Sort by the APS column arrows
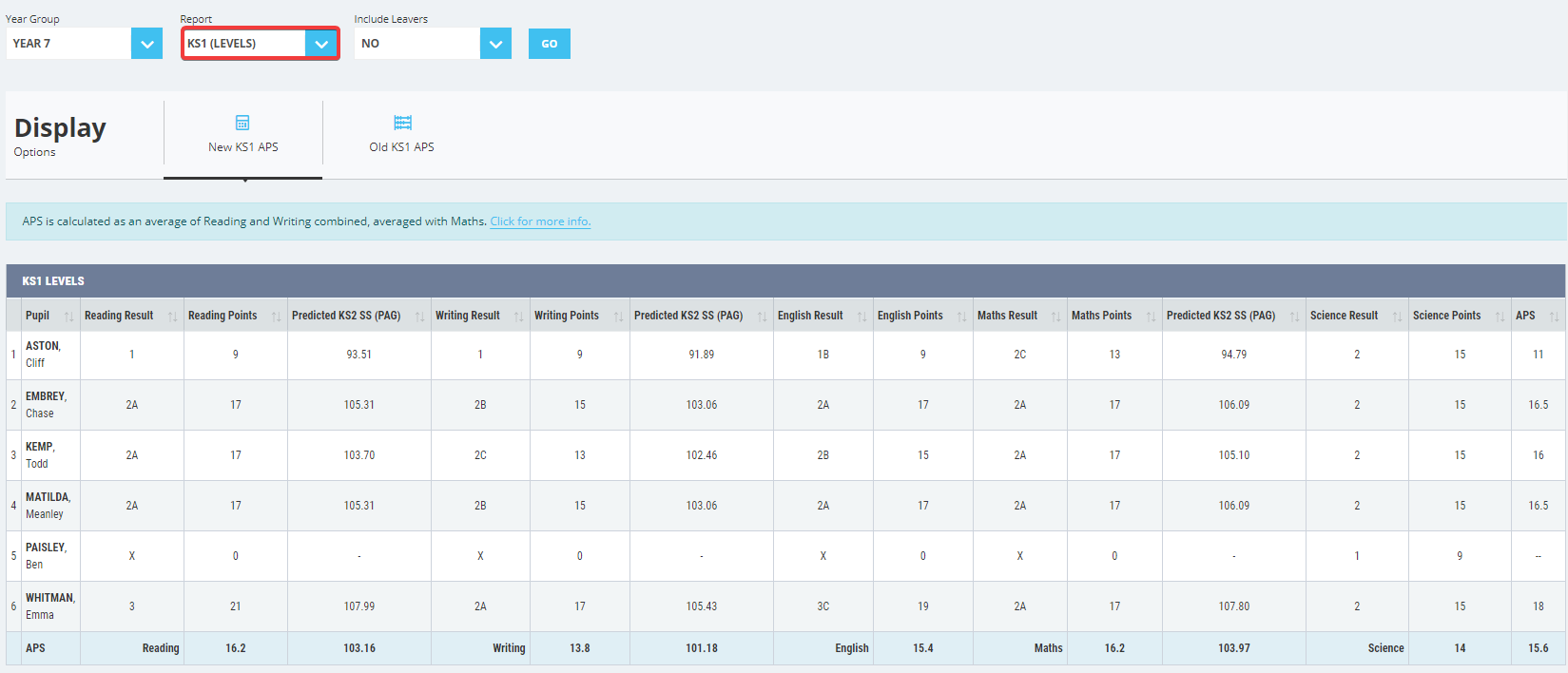The height and width of the screenshot is (673, 1568). click(1554, 316)
